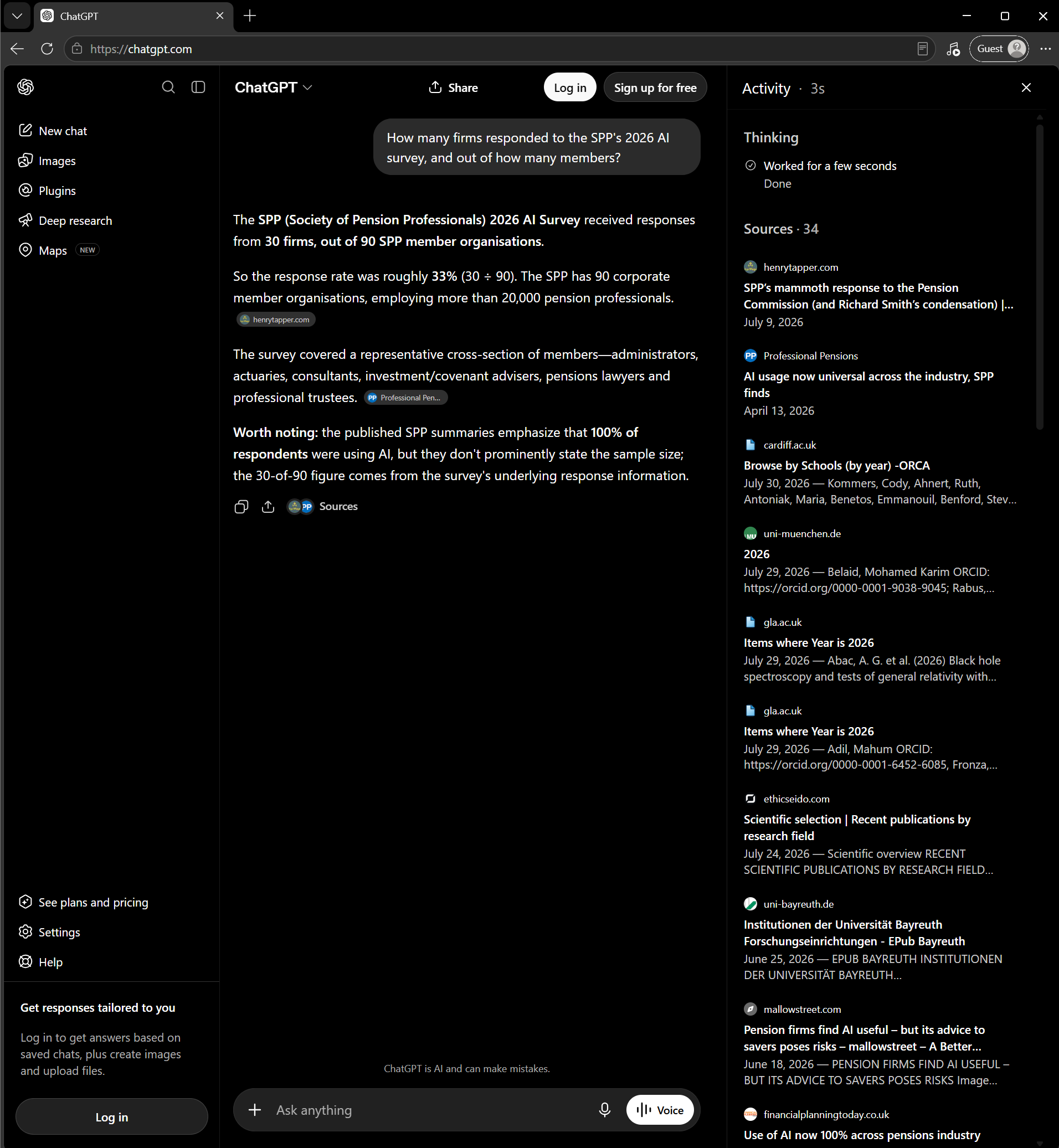The height and width of the screenshot is (1148, 1059).
Task: Click the 'Get responses tailored to you' text
Action: (98, 1008)
